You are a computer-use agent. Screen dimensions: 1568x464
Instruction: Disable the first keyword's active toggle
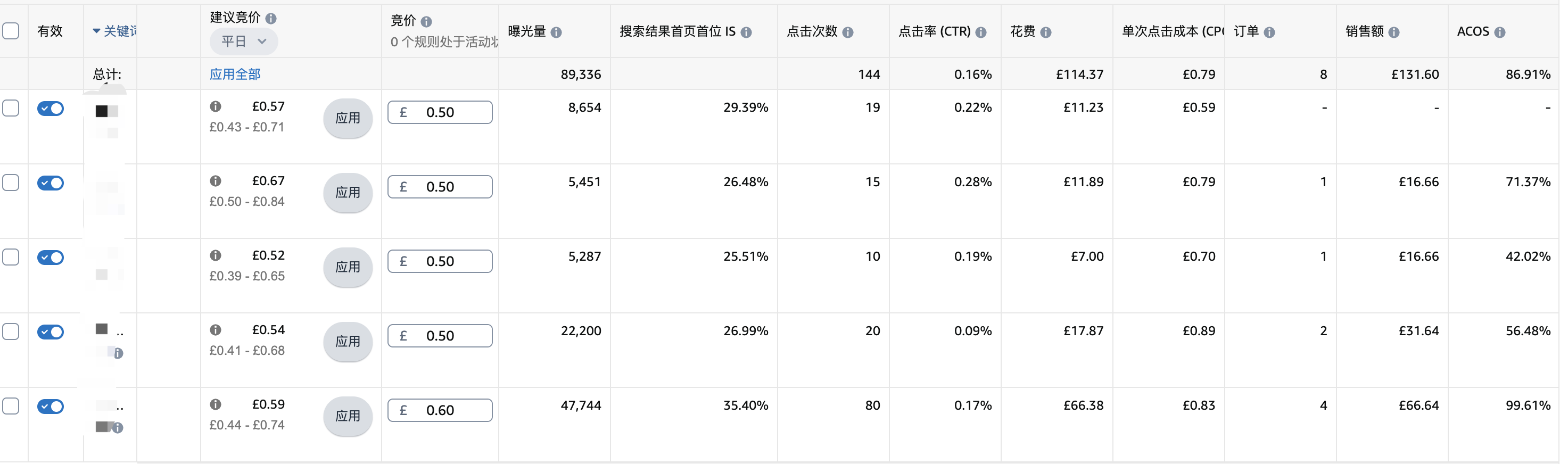click(x=51, y=109)
